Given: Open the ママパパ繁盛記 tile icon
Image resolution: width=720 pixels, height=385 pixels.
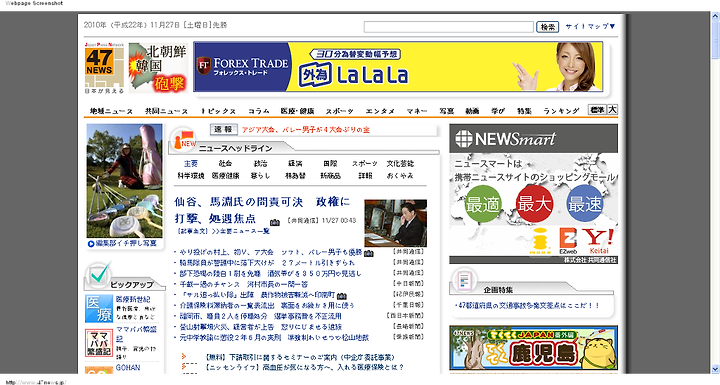Looking at the screenshot, I should pyautogui.click(x=99, y=343).
